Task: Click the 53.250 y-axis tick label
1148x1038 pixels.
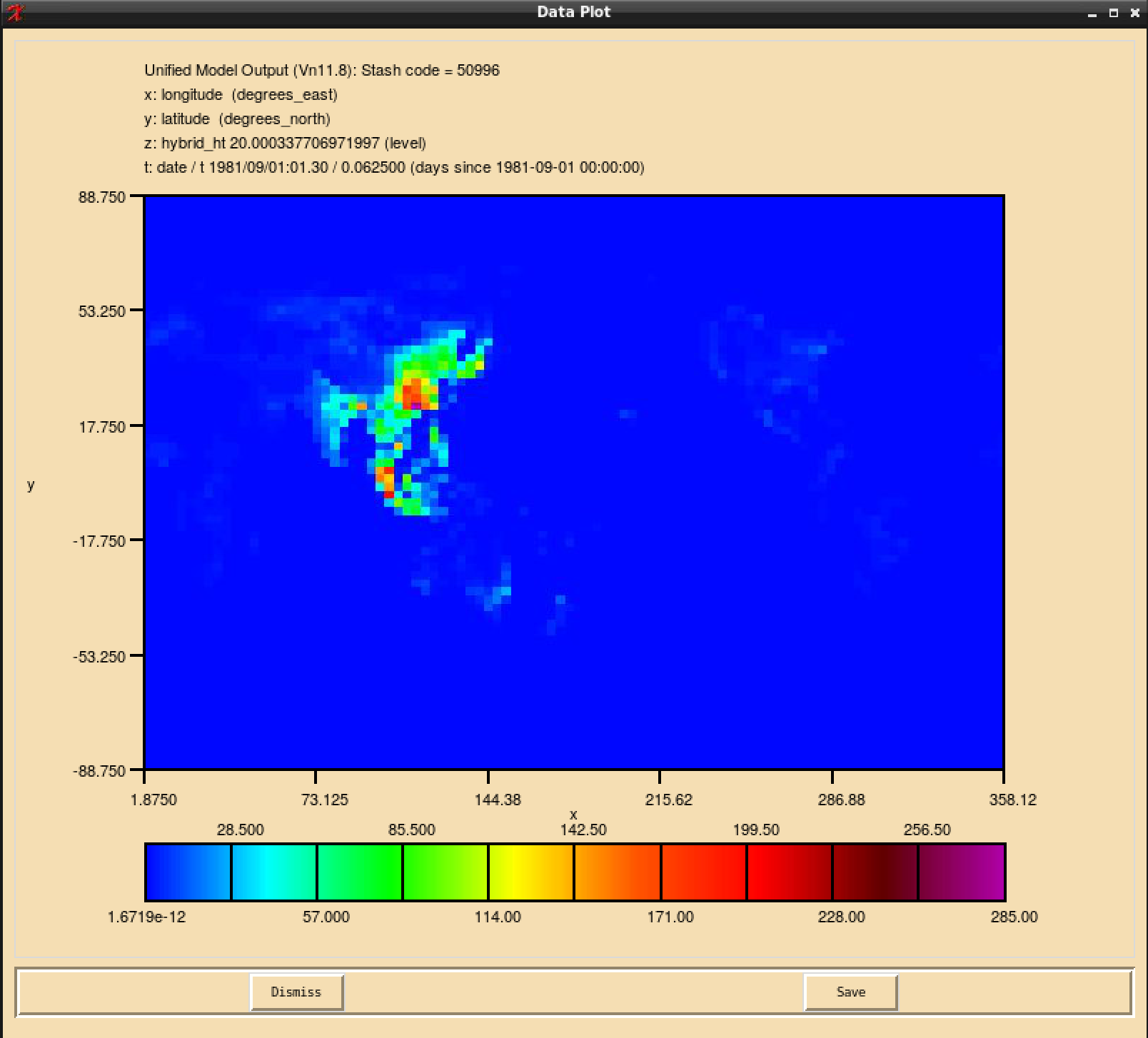Action: (x=101, y=311)
